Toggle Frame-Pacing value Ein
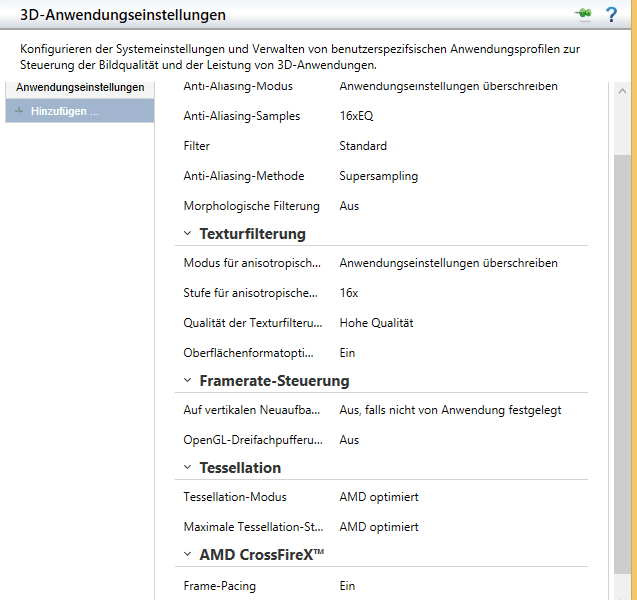The width and height of the screenshot is (637, 600). pyautogui.click(x=347, y=586)
